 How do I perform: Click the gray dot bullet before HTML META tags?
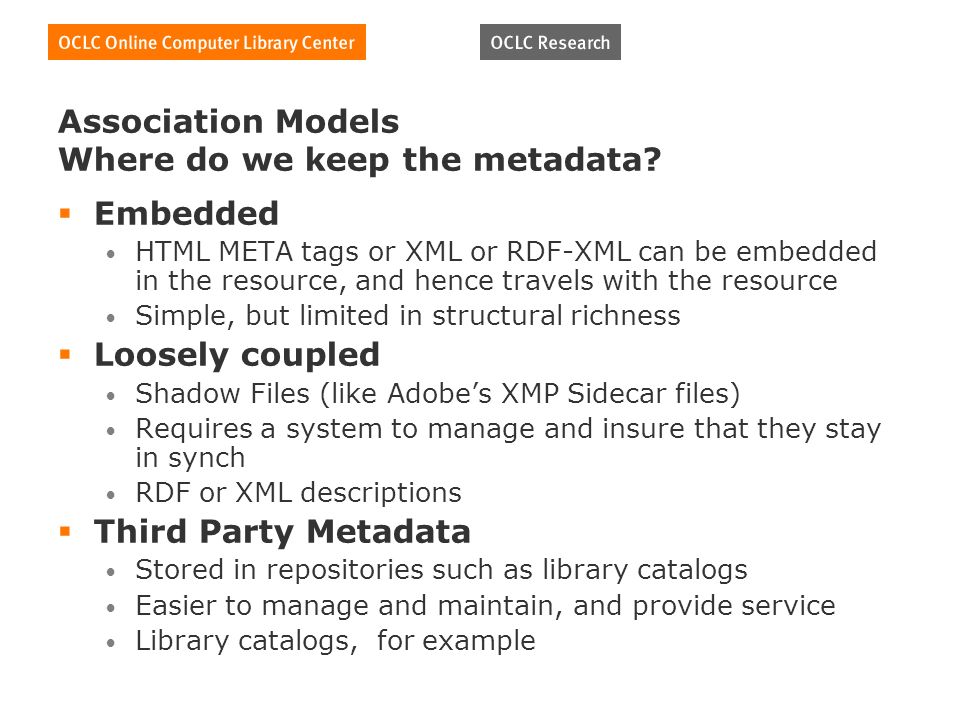(x=111, y=253)
